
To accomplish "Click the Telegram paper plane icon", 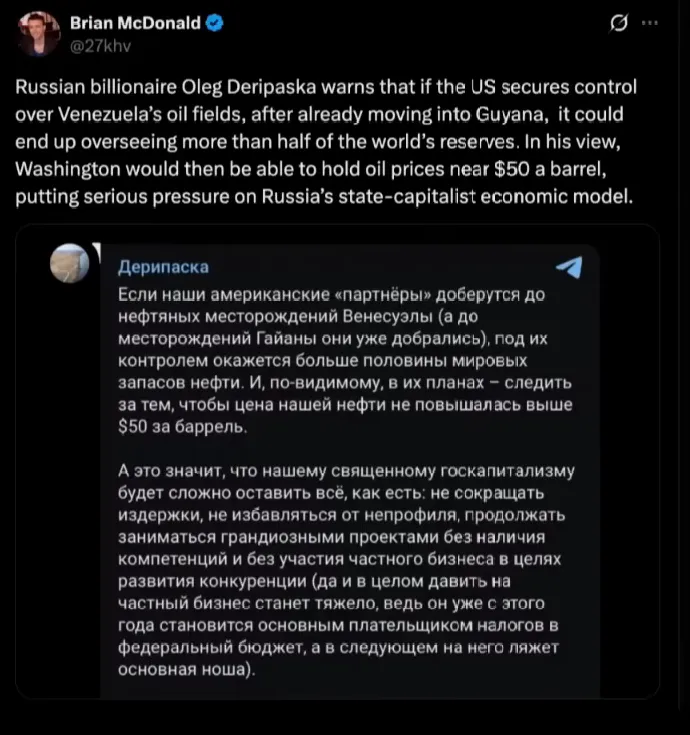I will (x=568, y=266).
